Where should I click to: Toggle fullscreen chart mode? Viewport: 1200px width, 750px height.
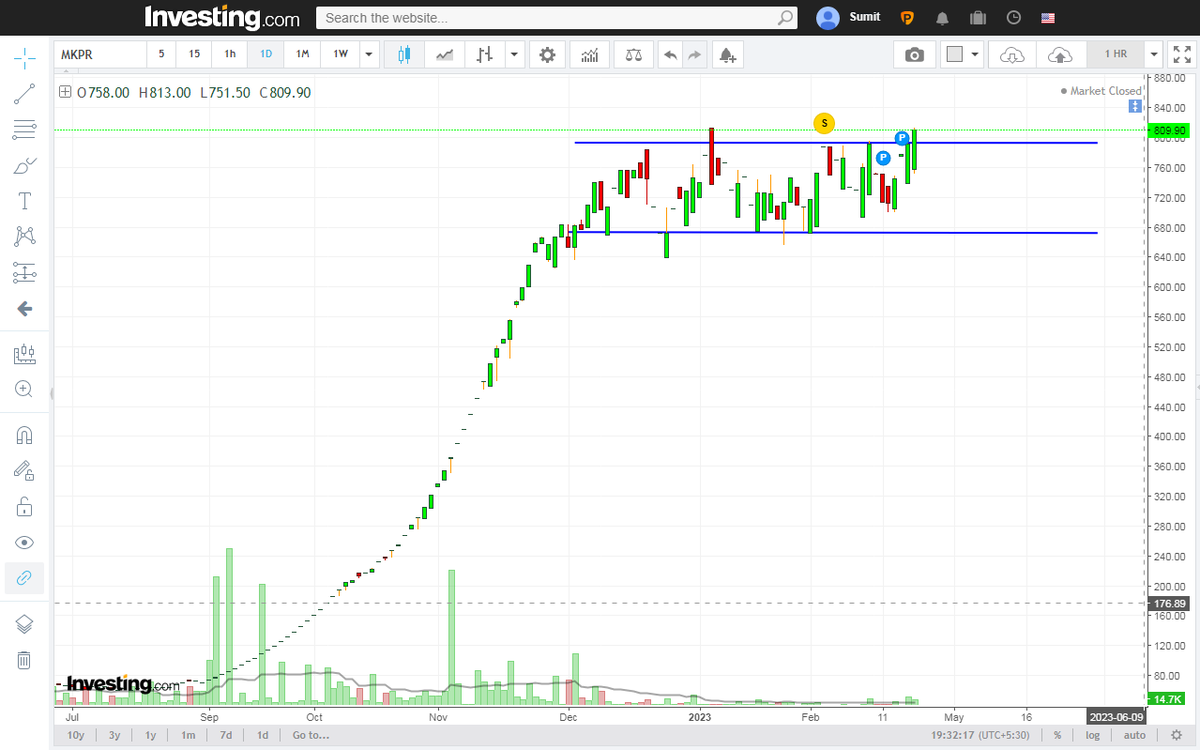pyautogui.click(x=1181, y=55)
